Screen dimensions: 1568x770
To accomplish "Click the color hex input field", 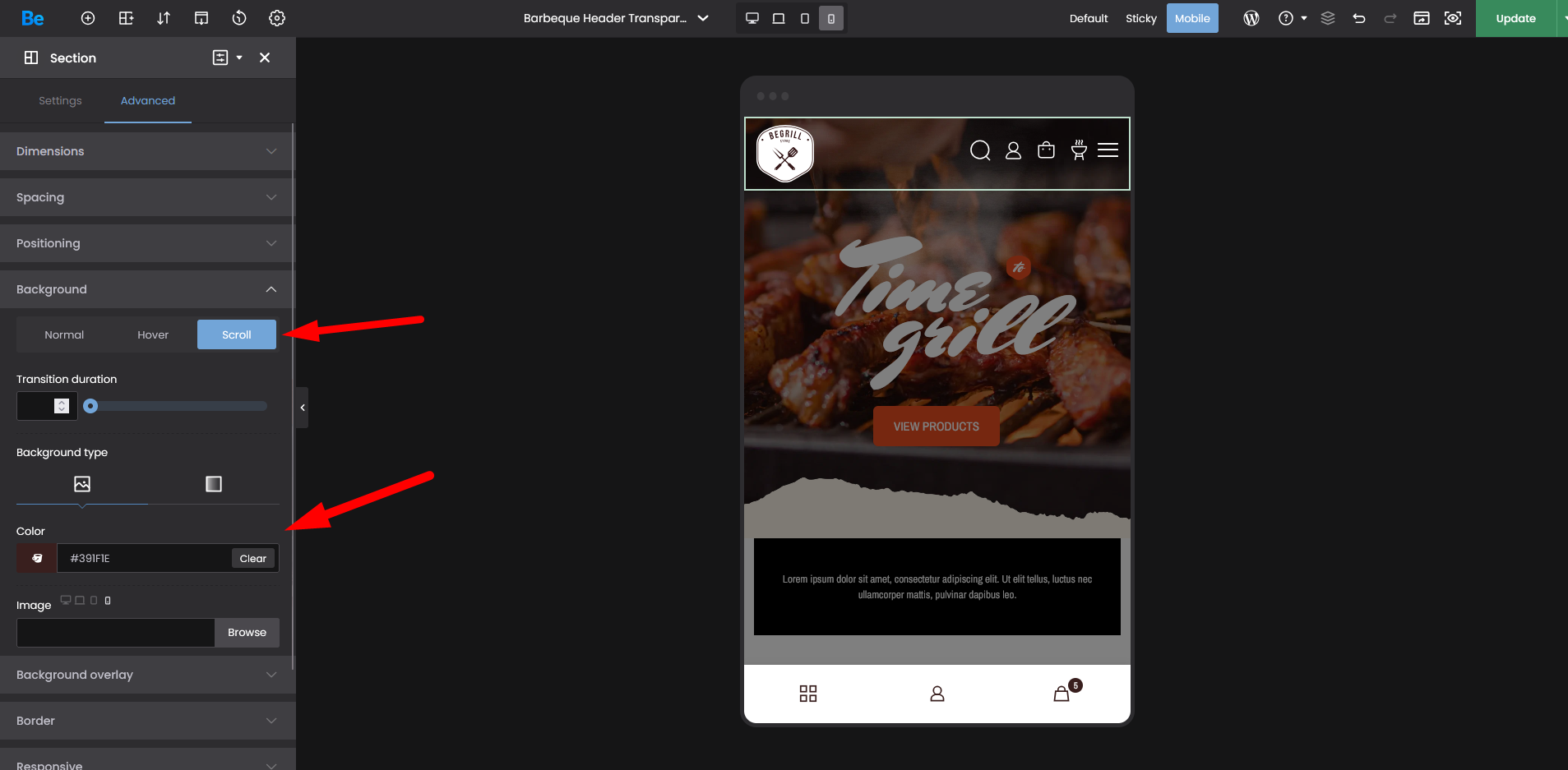I will 145,558.
